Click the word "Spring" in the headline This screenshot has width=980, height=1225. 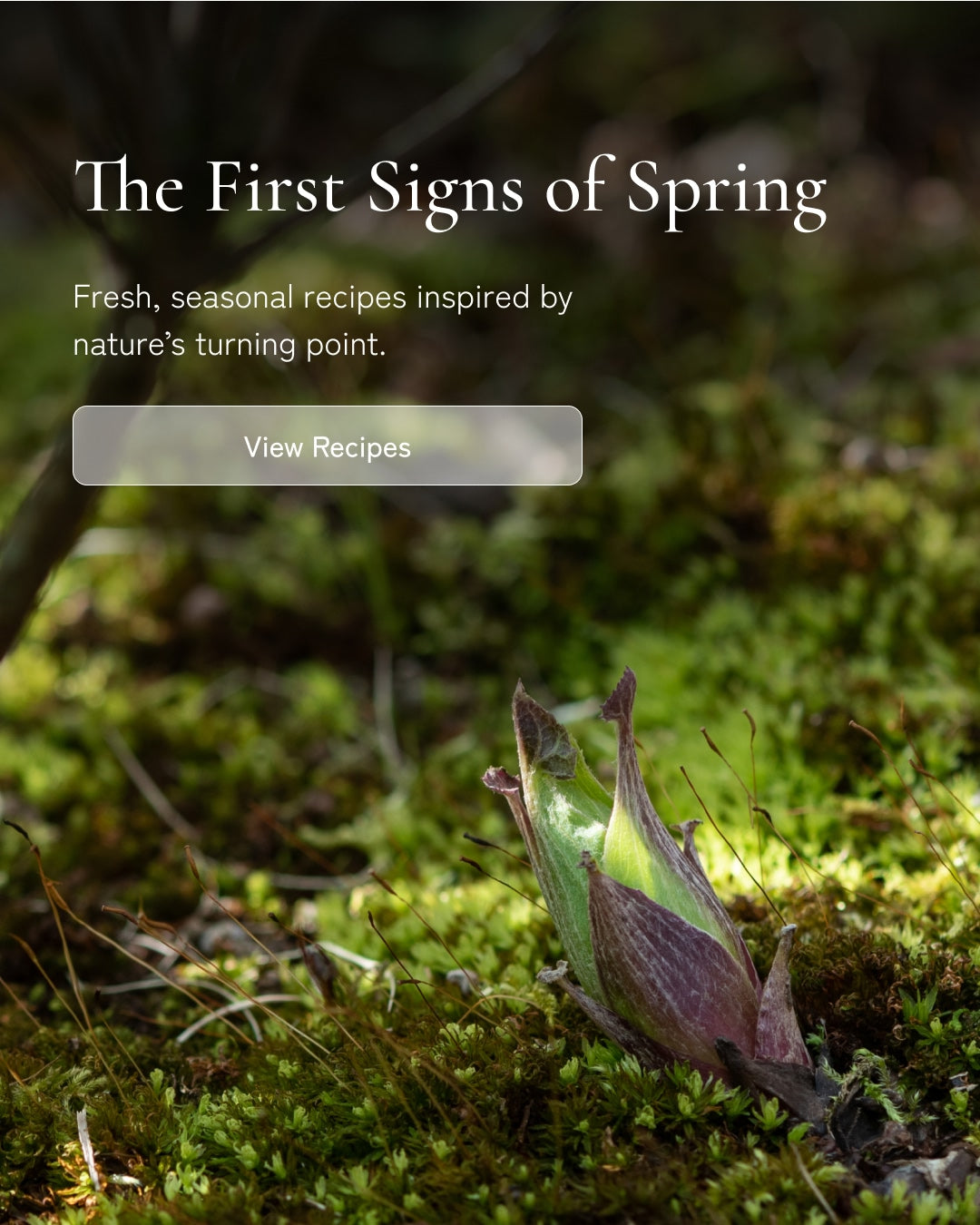pos(727,193)
